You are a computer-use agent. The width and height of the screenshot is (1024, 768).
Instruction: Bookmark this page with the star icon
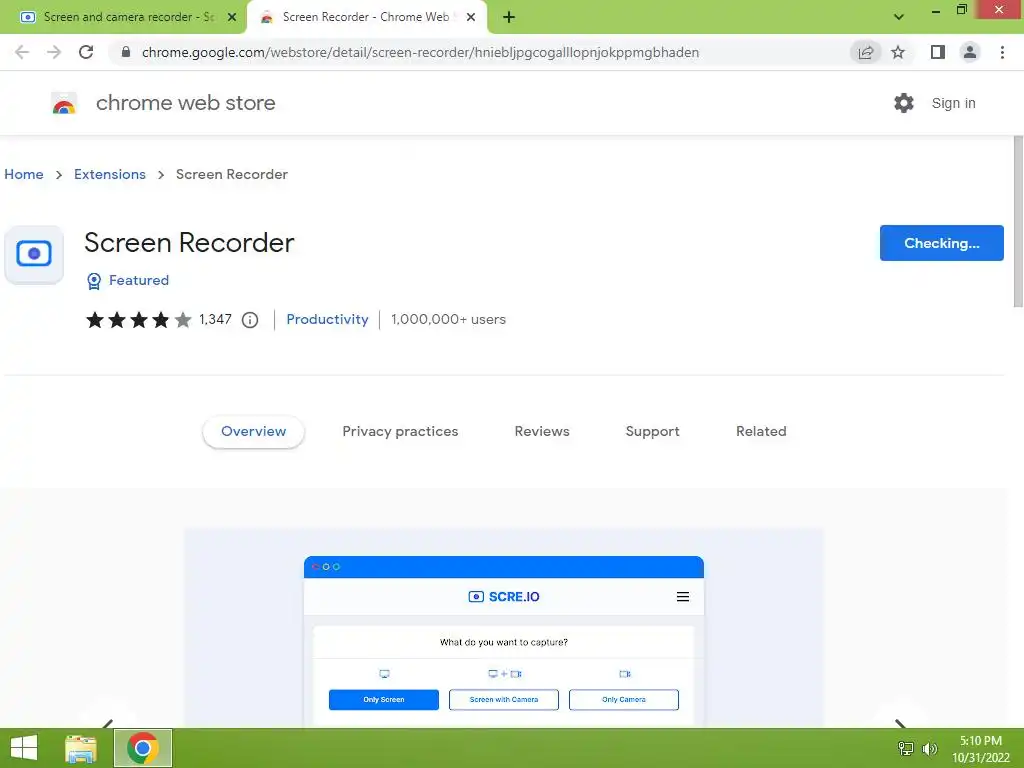898,52
